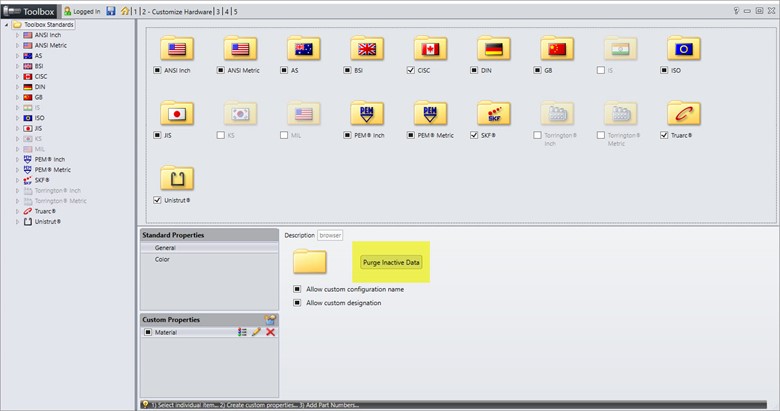Screen dimensions: 780x411
Task: Select Color under Standard Properties
Action: tap(162, 259)
